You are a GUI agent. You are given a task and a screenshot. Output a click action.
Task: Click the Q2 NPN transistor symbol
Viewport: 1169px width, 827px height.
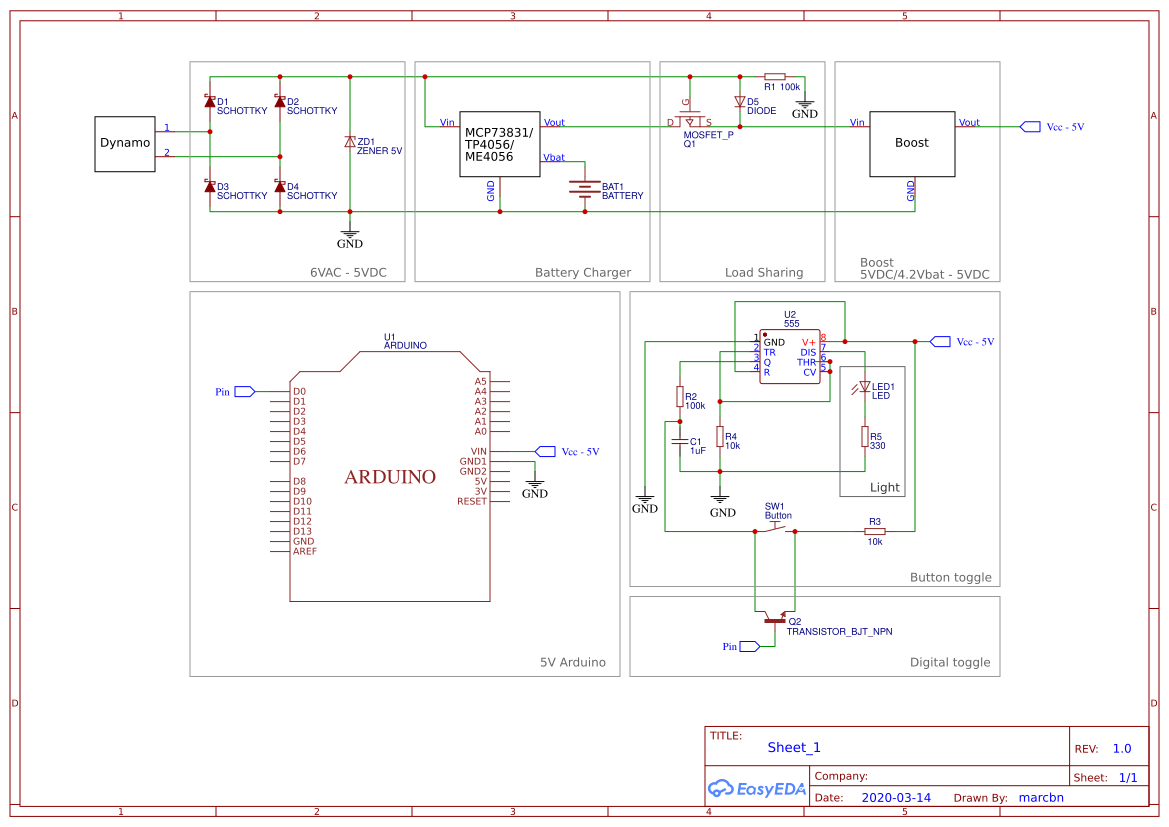775,620
